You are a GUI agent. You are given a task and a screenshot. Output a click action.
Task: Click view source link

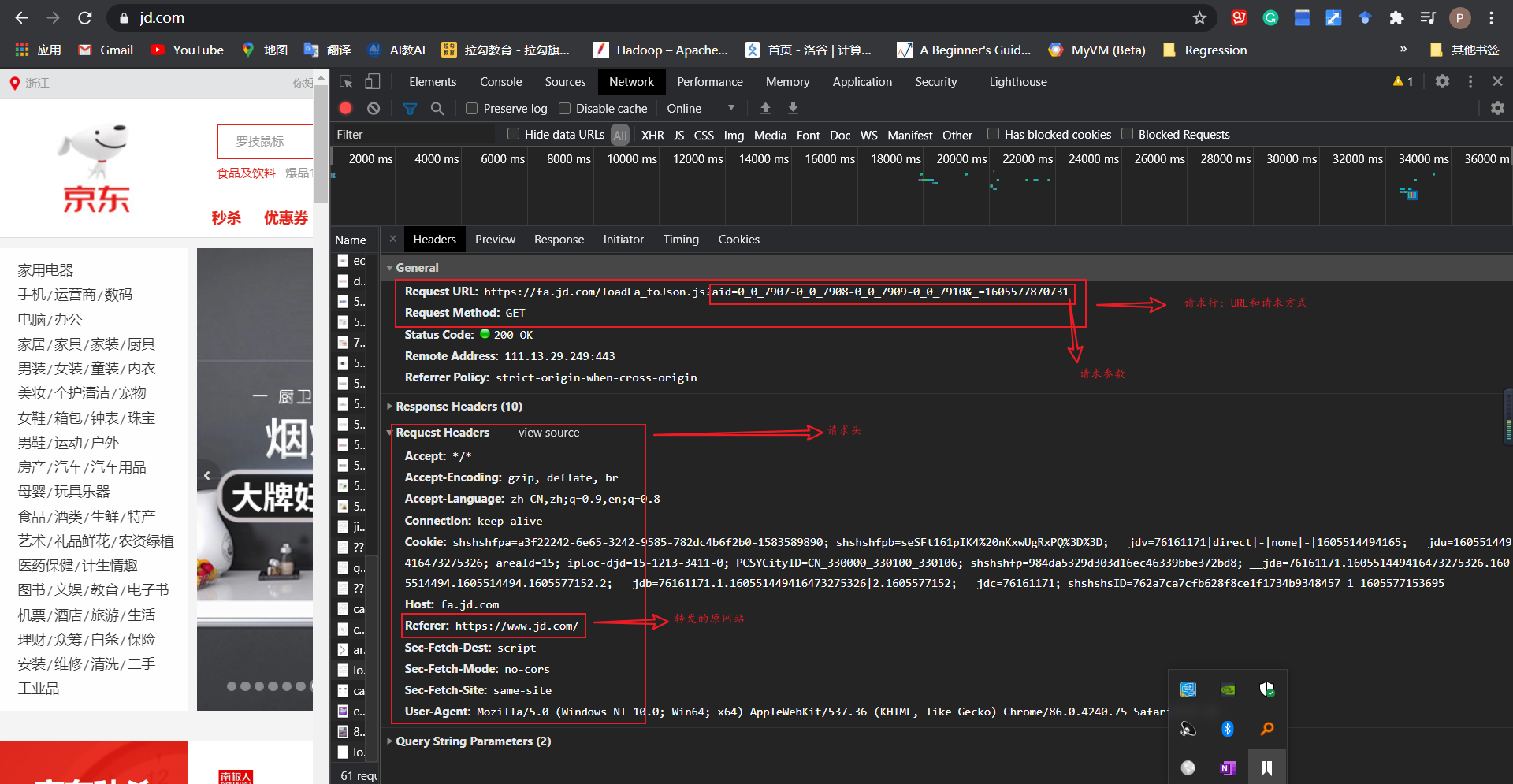coord(548,433)
